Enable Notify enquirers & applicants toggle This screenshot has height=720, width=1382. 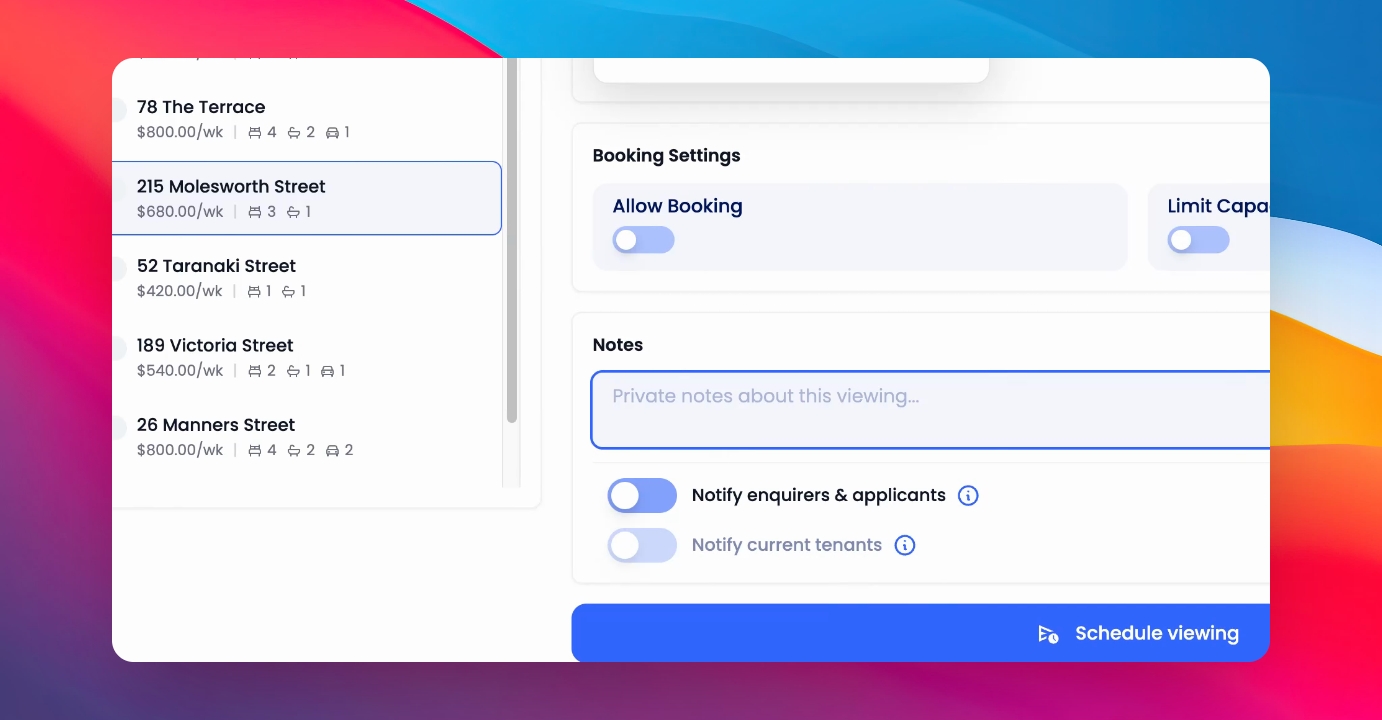pos(642,495)
